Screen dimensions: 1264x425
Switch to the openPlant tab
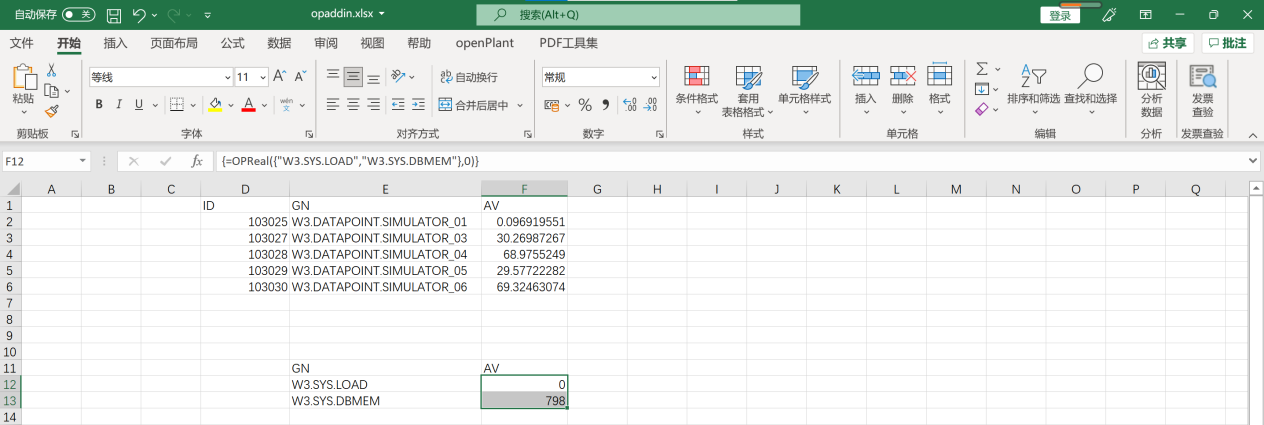pyautogui.click(x=486, y=43)
